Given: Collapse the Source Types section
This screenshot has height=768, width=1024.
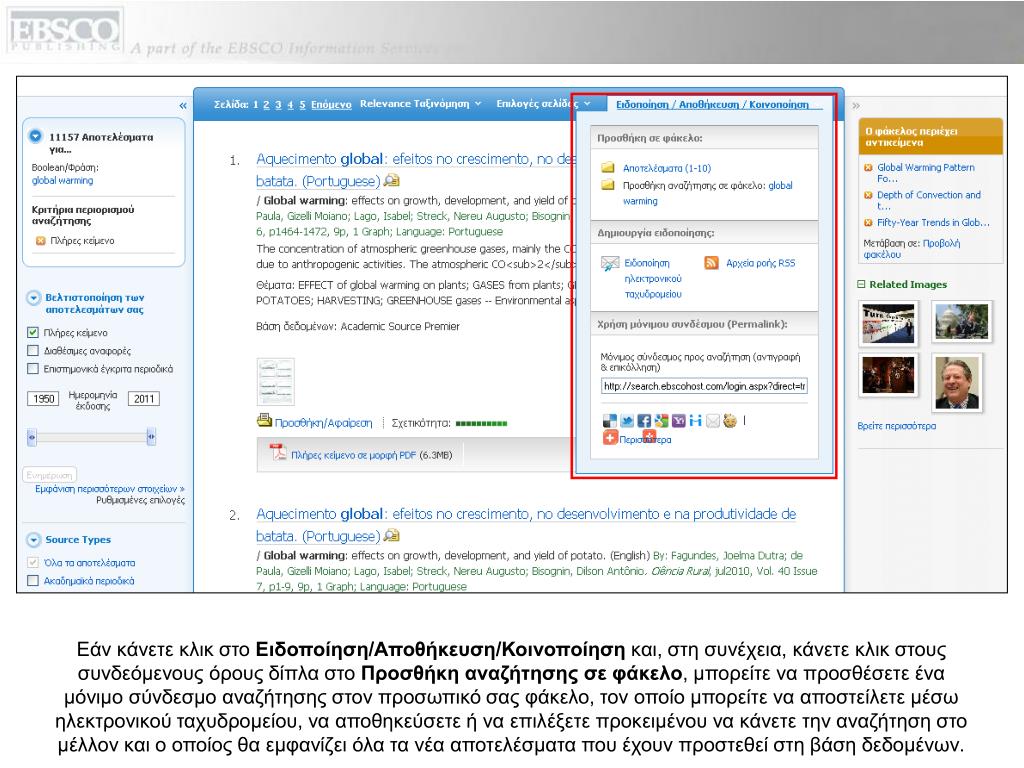Looking at the screenshot, I should click(33, 540).
